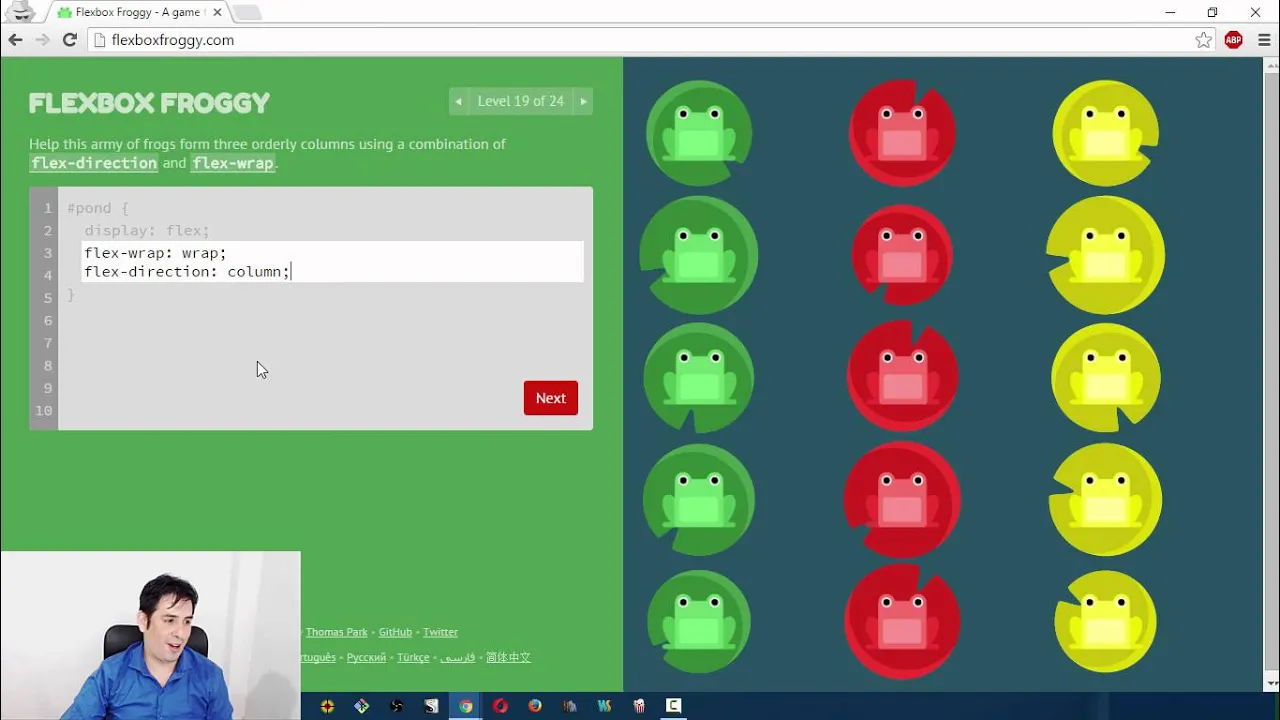Open the colorful diamond app in taskbar
This screenshot has width=1280, height=720.
click(361, 706)
